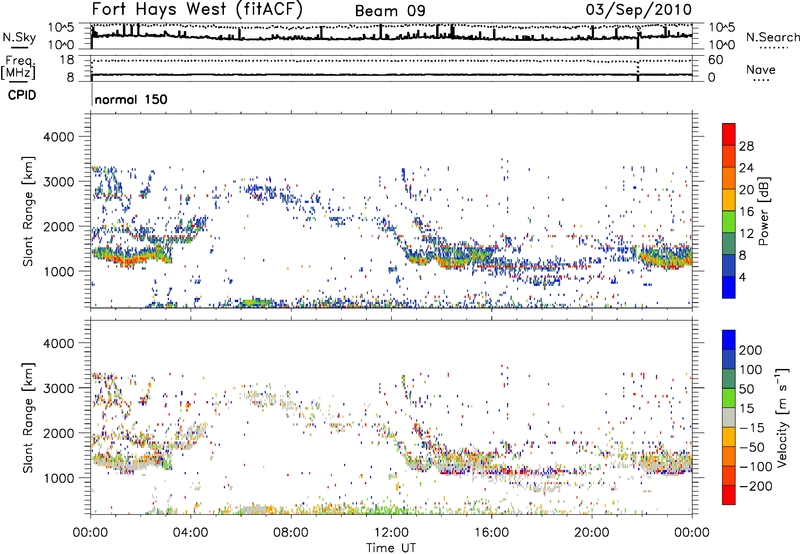Click the Velocity color bar value '50'
Screen dimensions: 800x554
tap(746, 389)
